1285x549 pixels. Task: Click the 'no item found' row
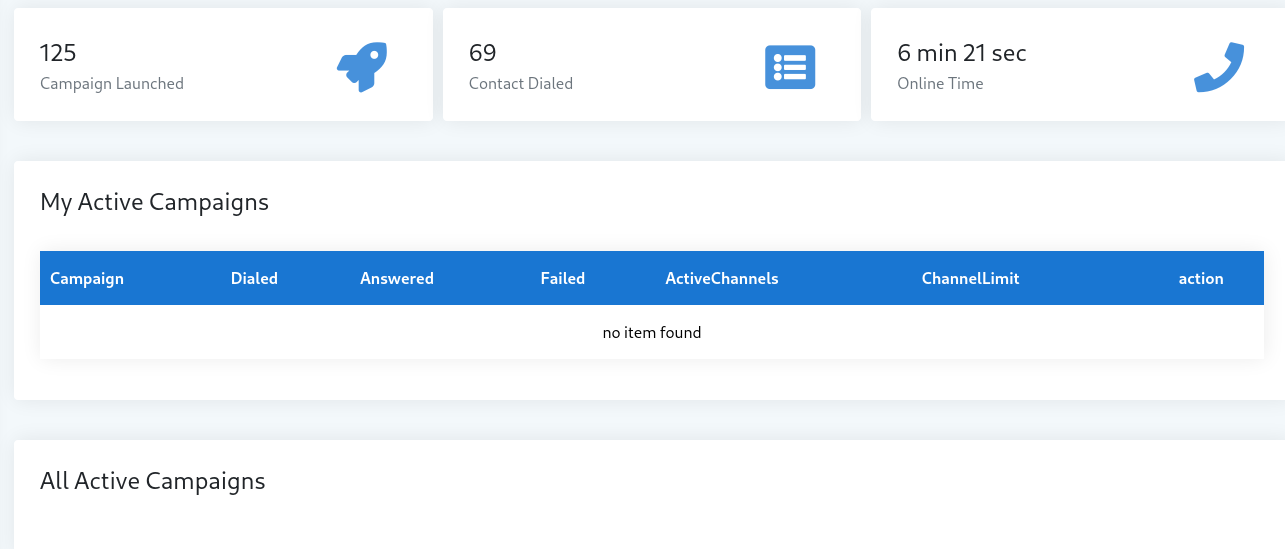coord(652,332)
